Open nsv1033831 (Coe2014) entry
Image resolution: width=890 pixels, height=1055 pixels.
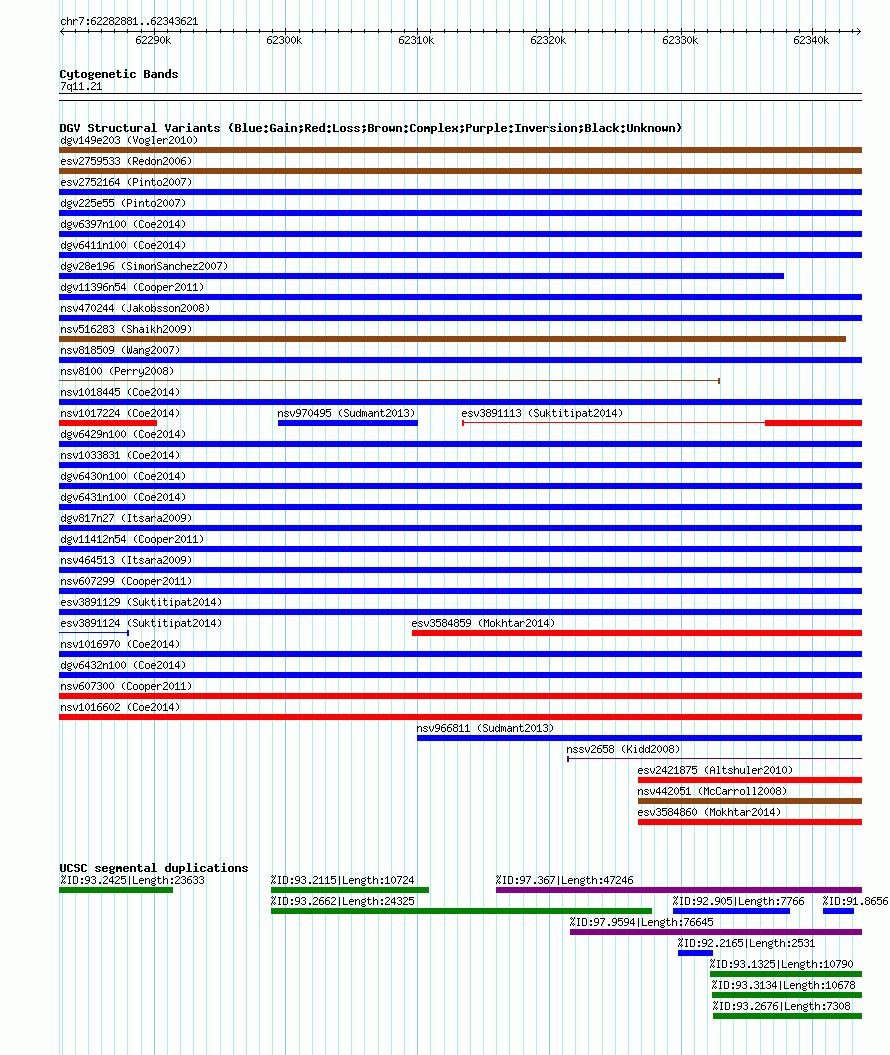click(120, 455)
